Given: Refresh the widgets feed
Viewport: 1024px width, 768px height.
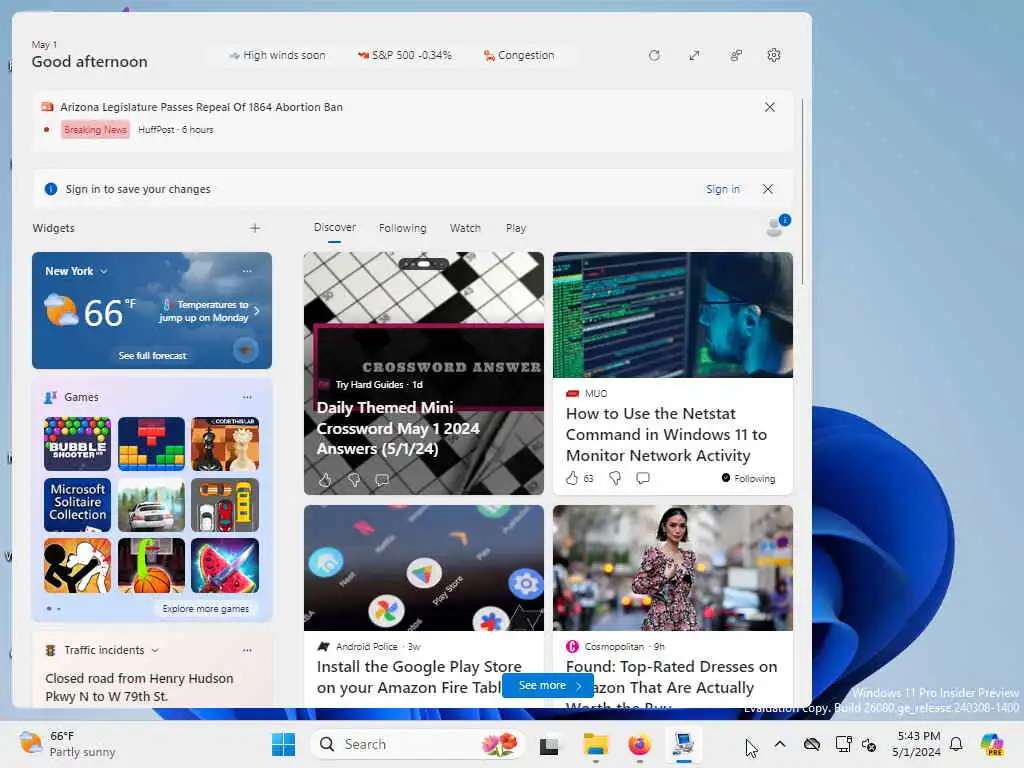Looking at the screenshot, I should point(654,56).
